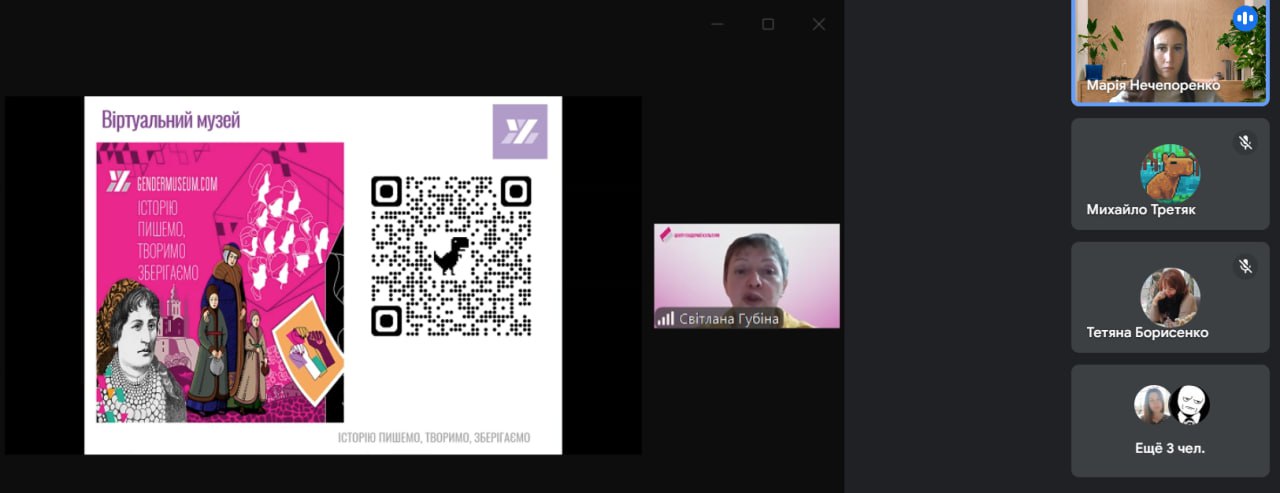Click the meme-face avatar in the overflow tile

click(x=1190, y=405)
